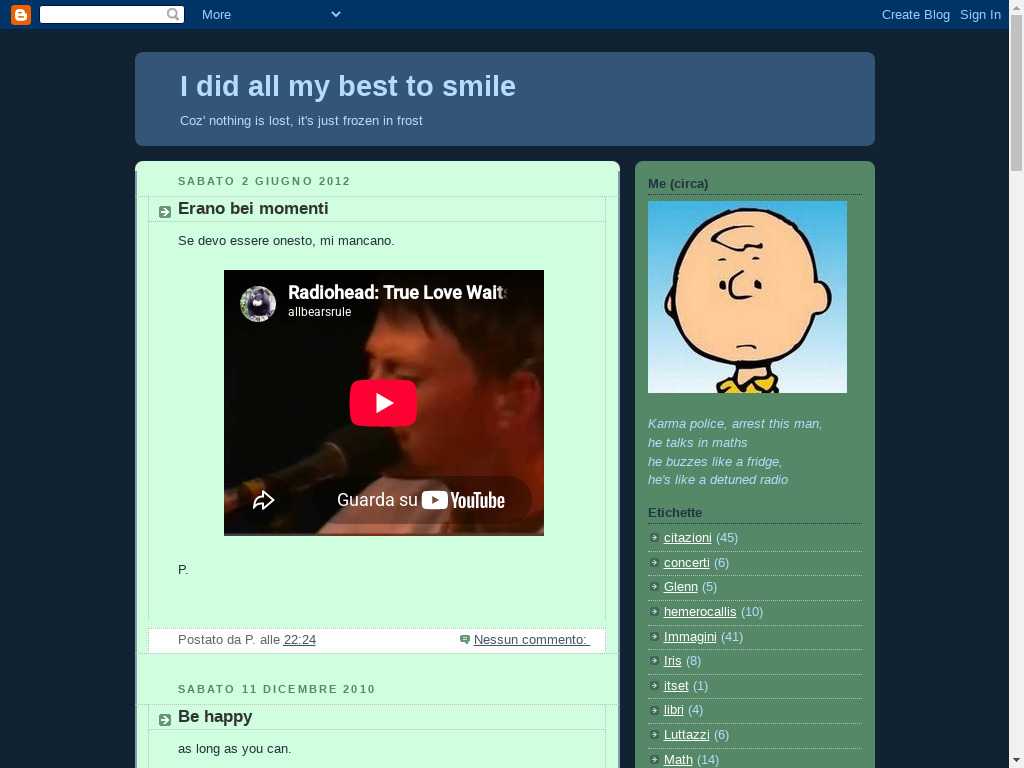Select the Math label link
The height and width of the screenshot is (768, 1024).
pos(678,760)
